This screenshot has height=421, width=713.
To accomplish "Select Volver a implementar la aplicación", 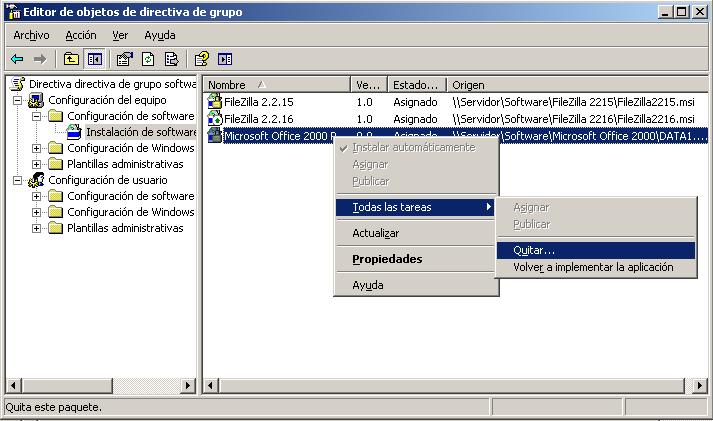I will (x=593, y=267).
